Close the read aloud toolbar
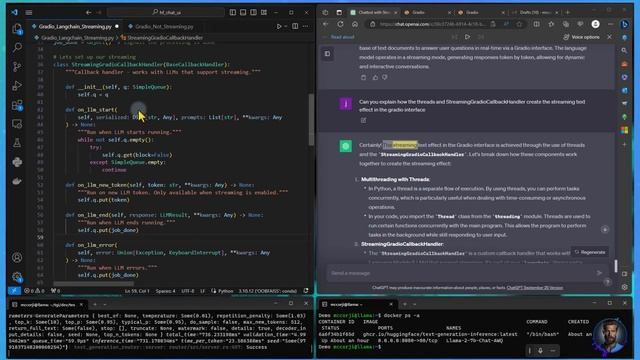The image size is (640, 360). [609, 37]
